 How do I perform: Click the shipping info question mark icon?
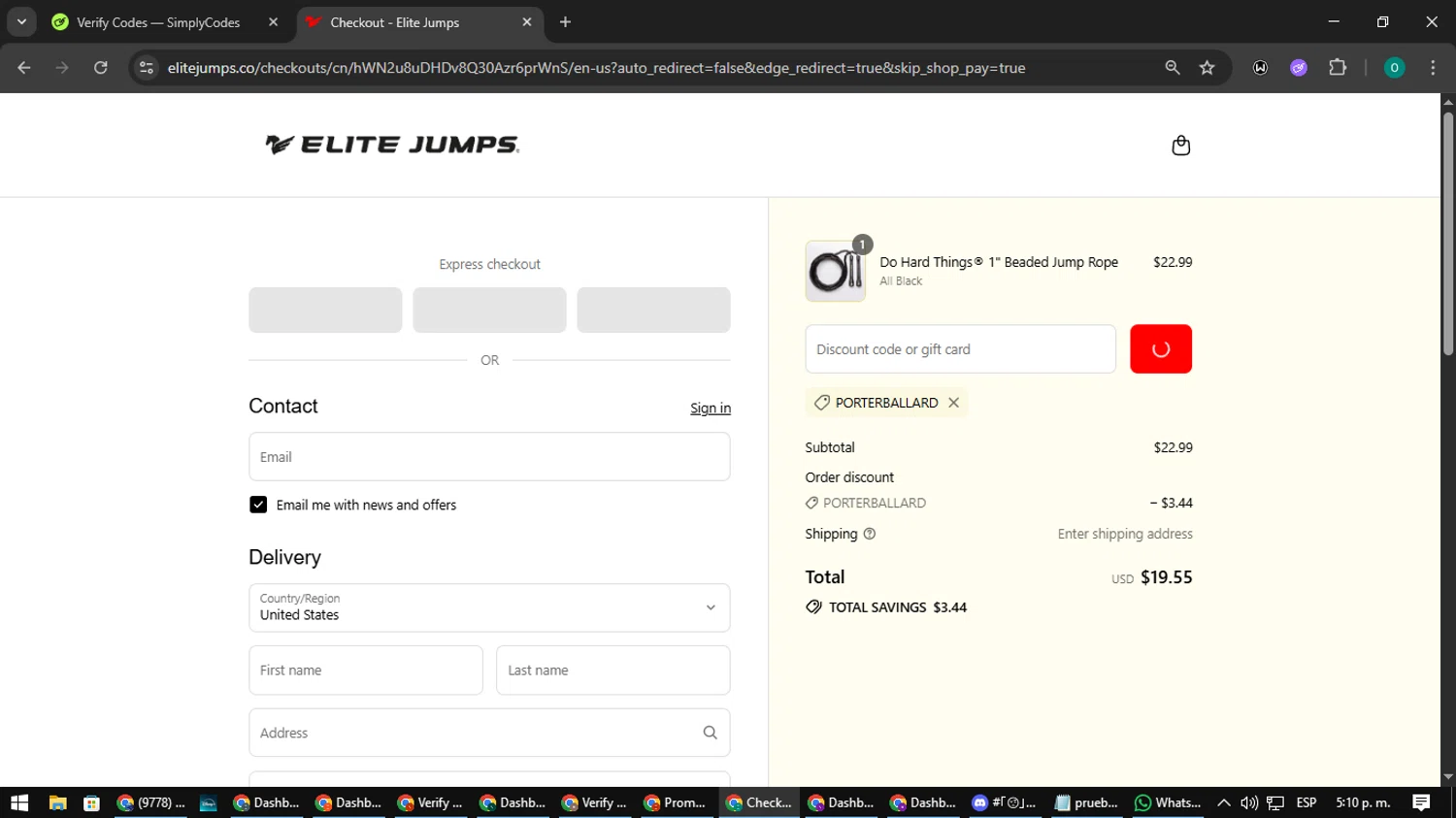870,534
